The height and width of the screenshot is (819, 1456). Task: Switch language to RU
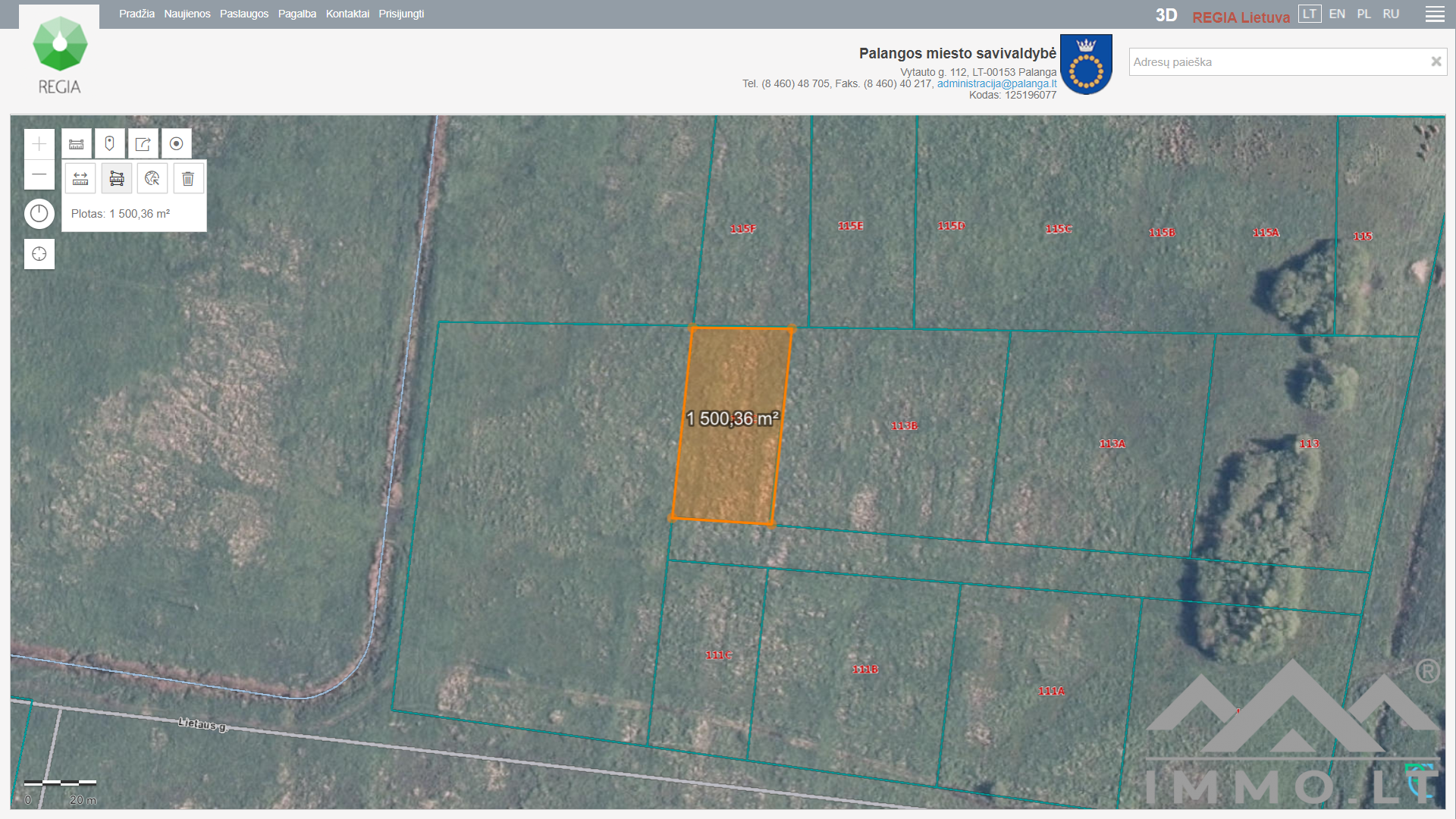pyautogui.click(x=1391, y=14)
